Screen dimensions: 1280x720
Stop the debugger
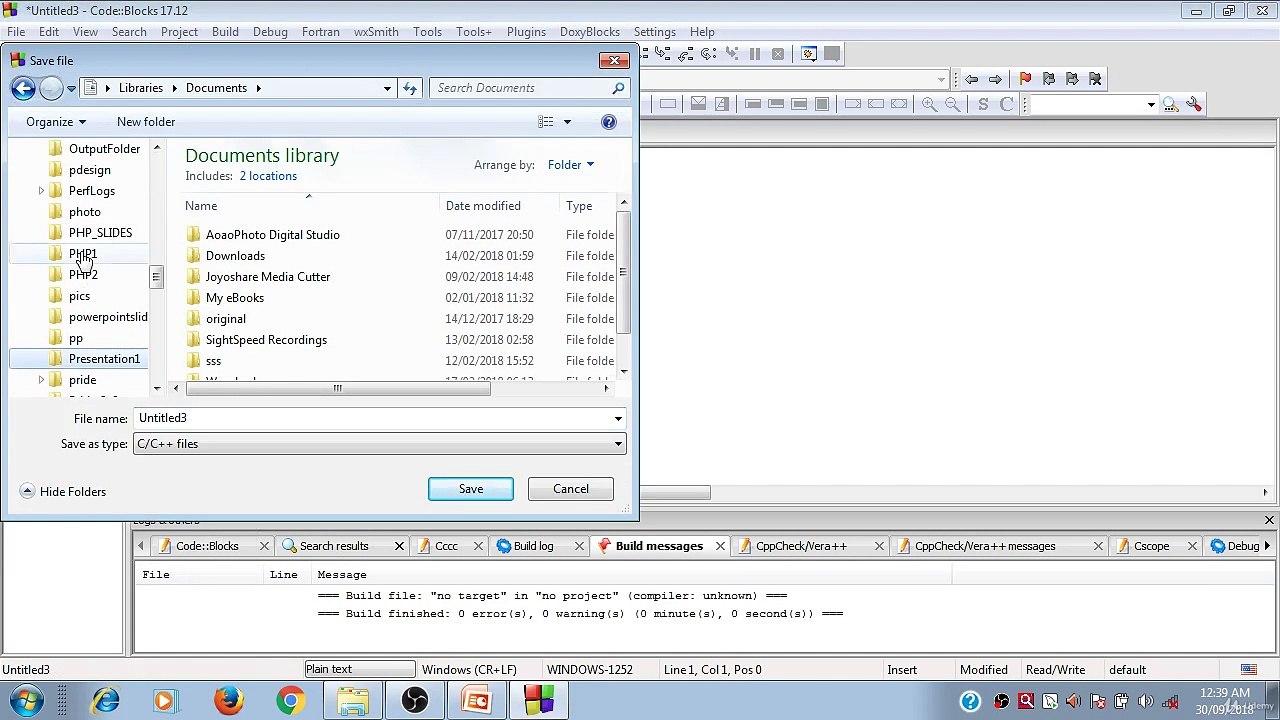(778, 54)
